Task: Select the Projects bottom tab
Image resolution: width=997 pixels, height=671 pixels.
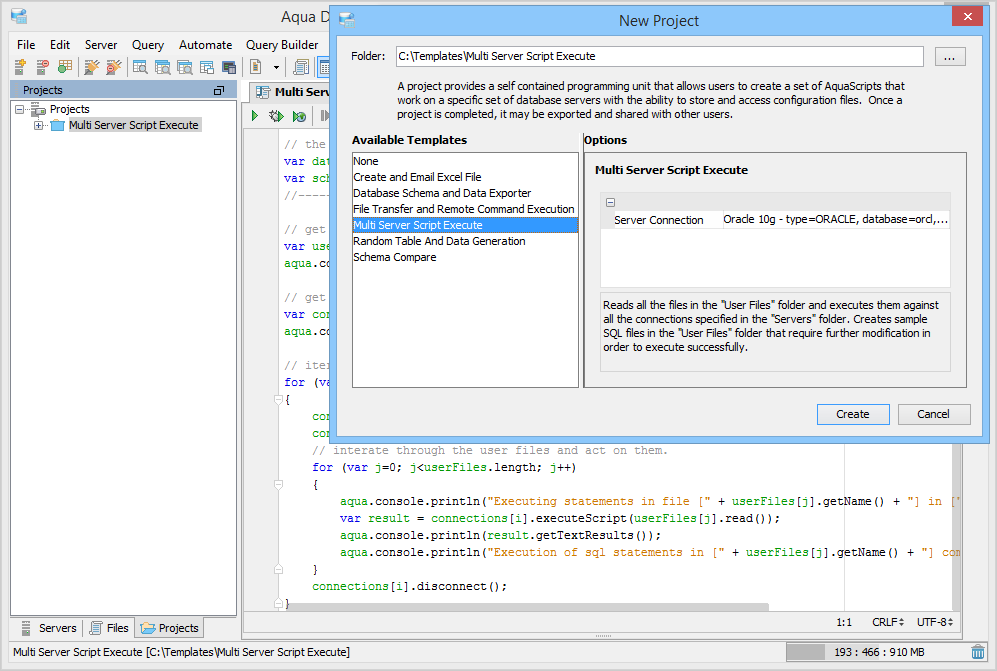Action: [x=169, y=628]
